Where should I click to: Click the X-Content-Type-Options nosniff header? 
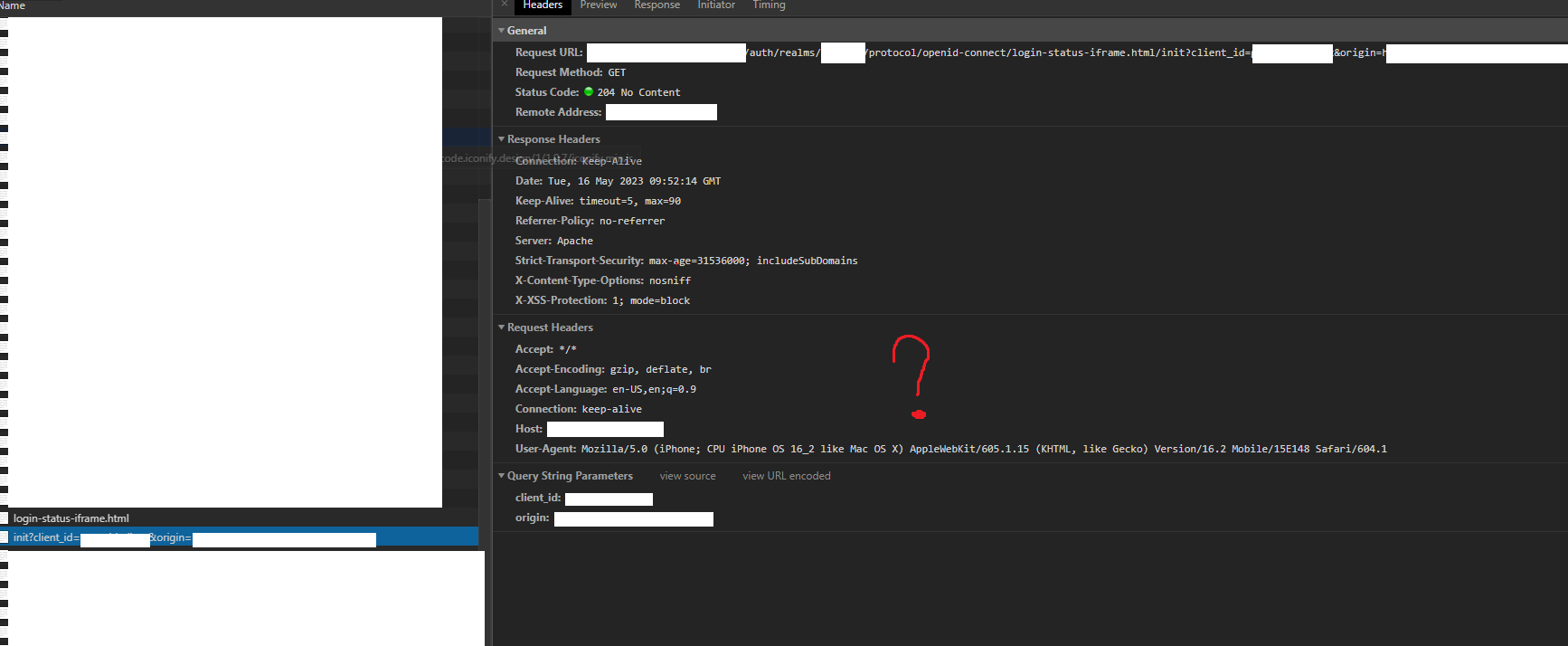603,280
